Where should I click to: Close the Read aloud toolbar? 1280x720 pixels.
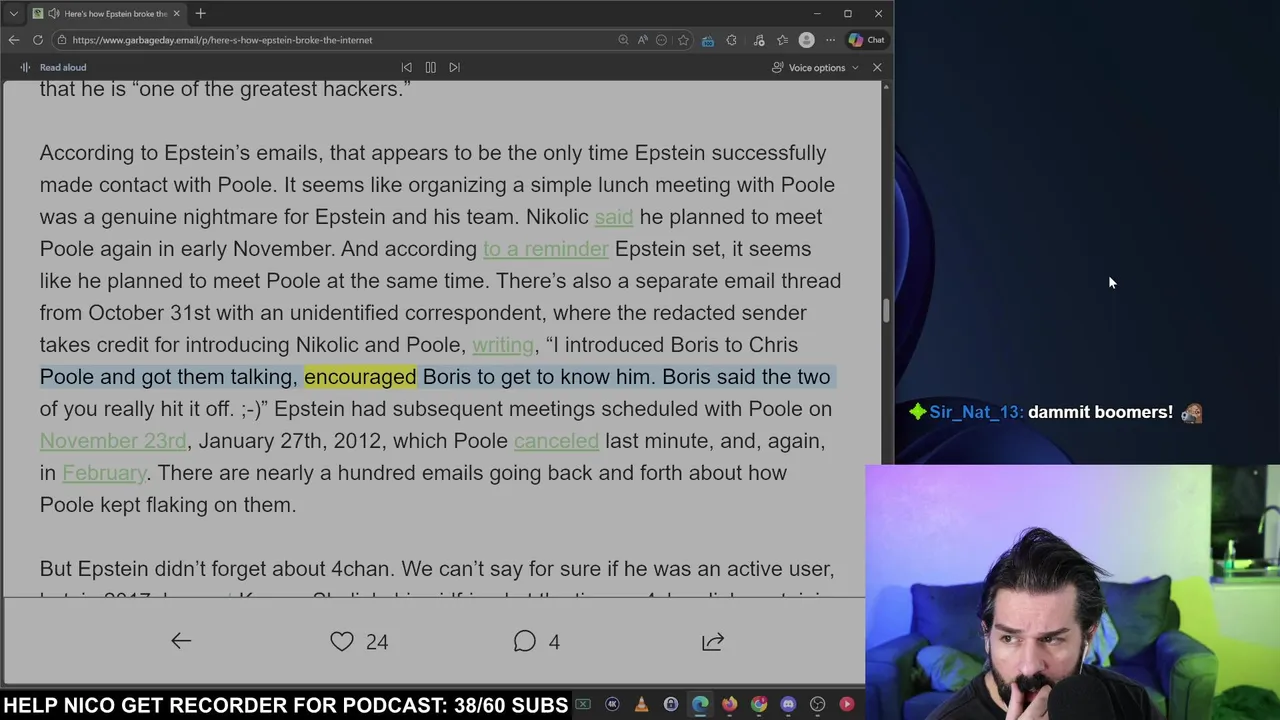click(x=877, y=67)
